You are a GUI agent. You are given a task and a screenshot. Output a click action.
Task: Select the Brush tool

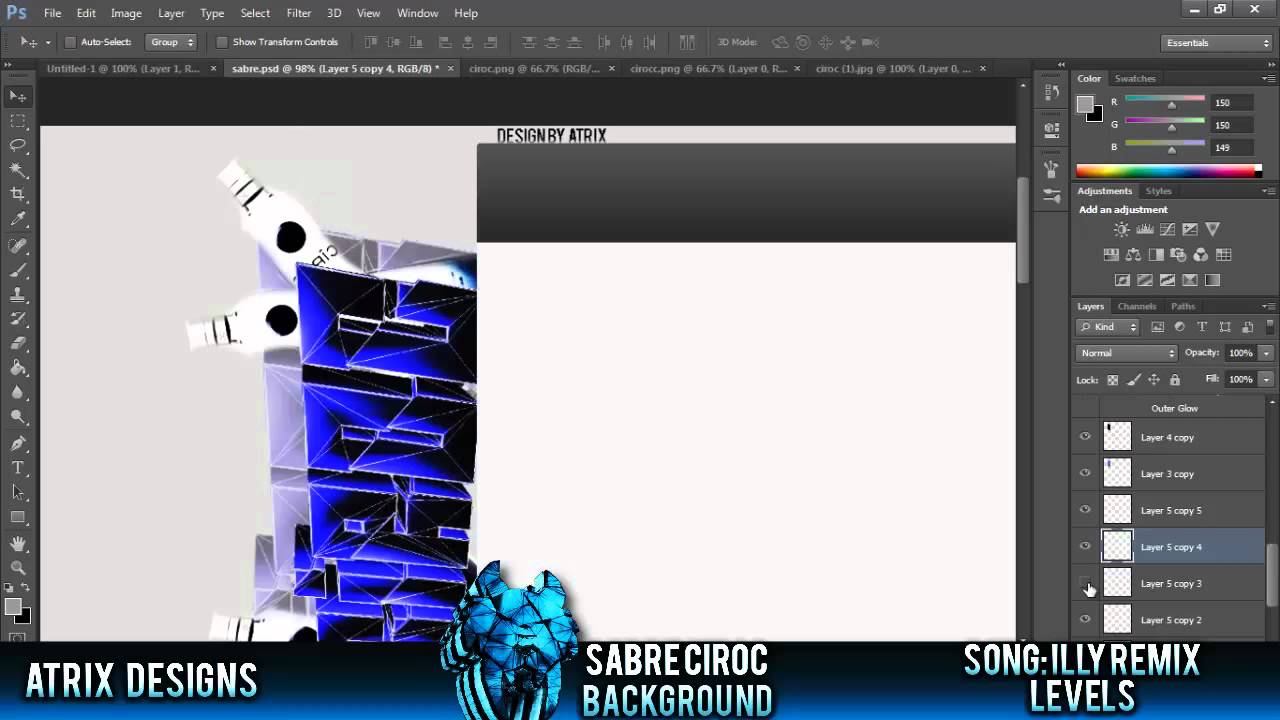pyautogui.click(x=18, y=270)
